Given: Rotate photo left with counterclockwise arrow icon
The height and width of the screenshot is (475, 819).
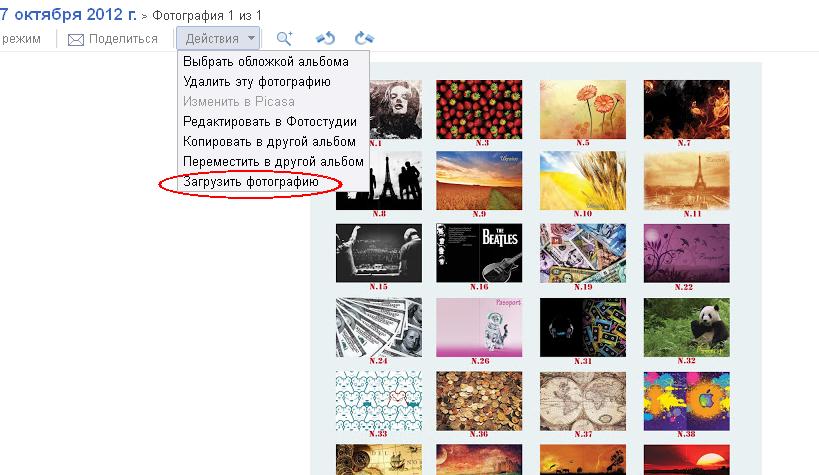Looking at the screenshot, I should tap(325, 38).
